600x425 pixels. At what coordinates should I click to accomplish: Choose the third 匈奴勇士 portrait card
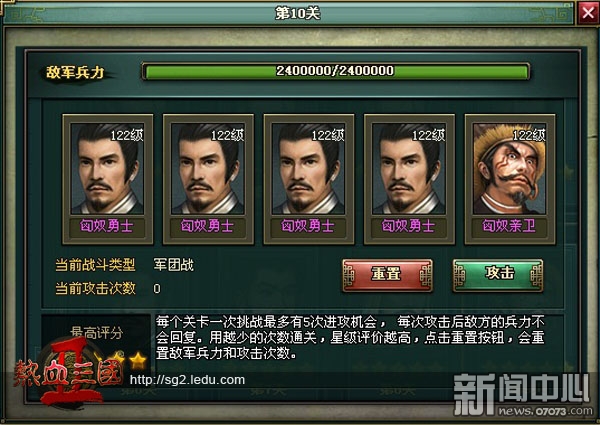point(309,179)
